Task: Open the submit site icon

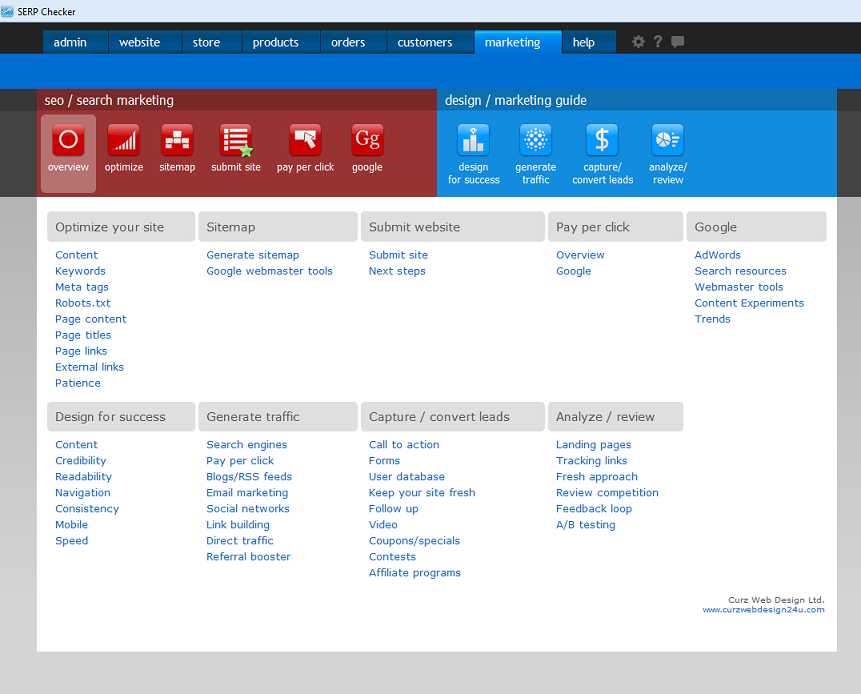Action: 236,141
